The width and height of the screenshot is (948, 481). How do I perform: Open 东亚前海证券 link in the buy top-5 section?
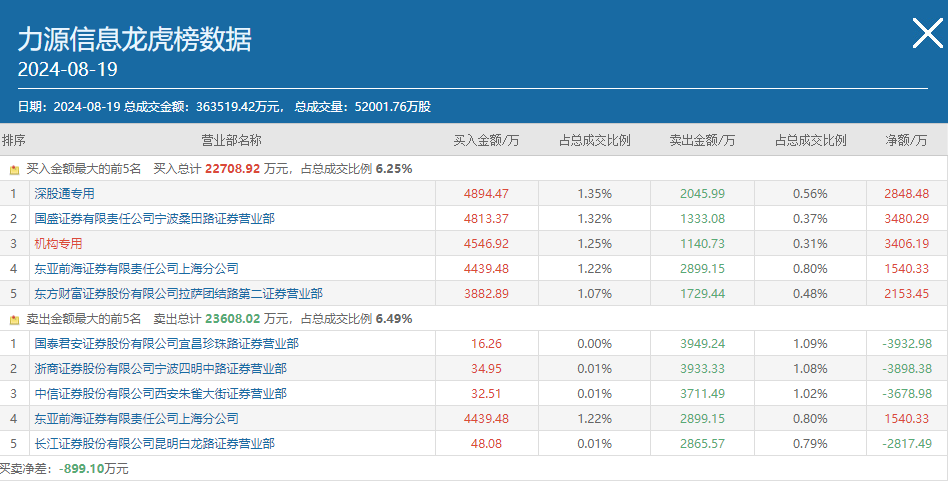click(137, 268)
